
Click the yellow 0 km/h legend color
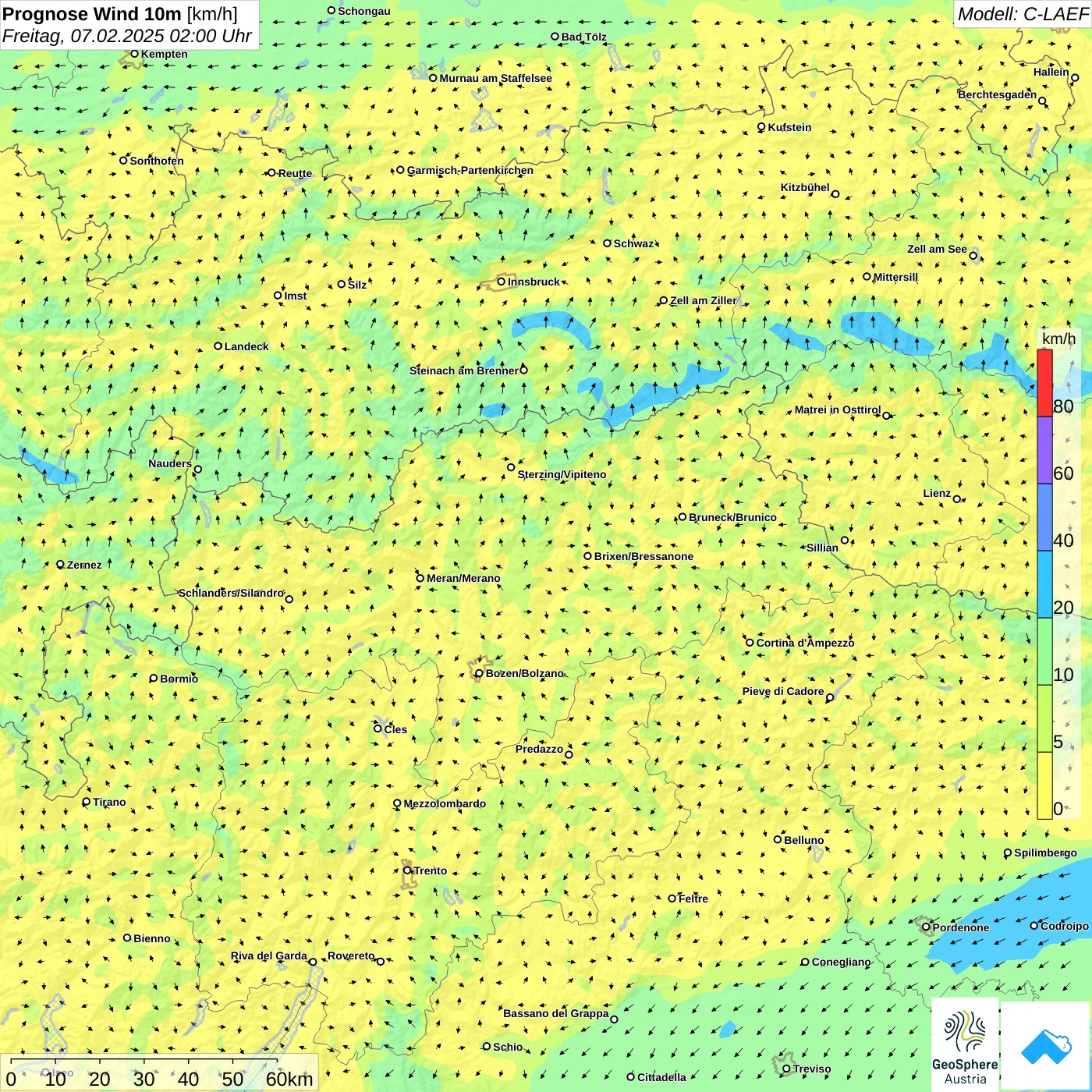1044,785
